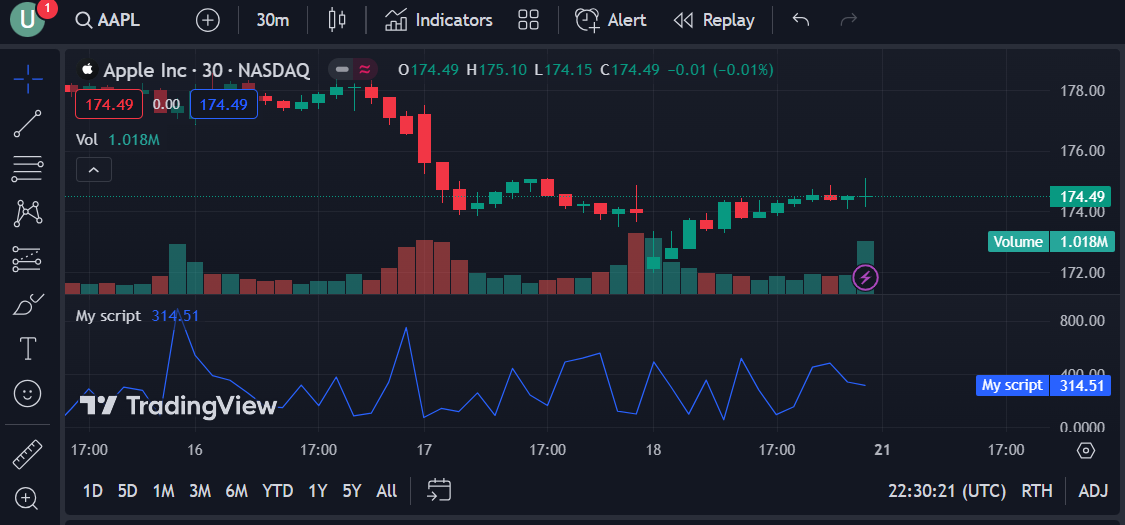The width and height of the screenshot is (1125, 525).
Task: Click the red 174.49 sell price button
Action: tap(109, 105)
